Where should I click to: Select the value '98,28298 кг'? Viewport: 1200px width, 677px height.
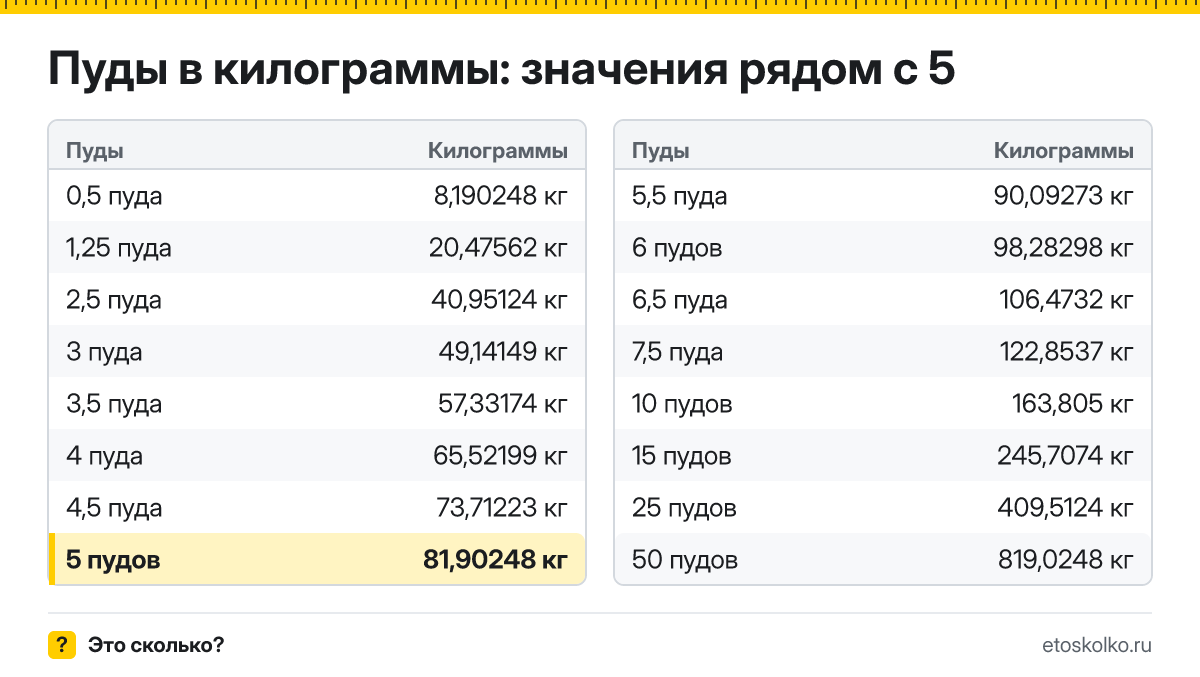click(x=1065, y=248)
